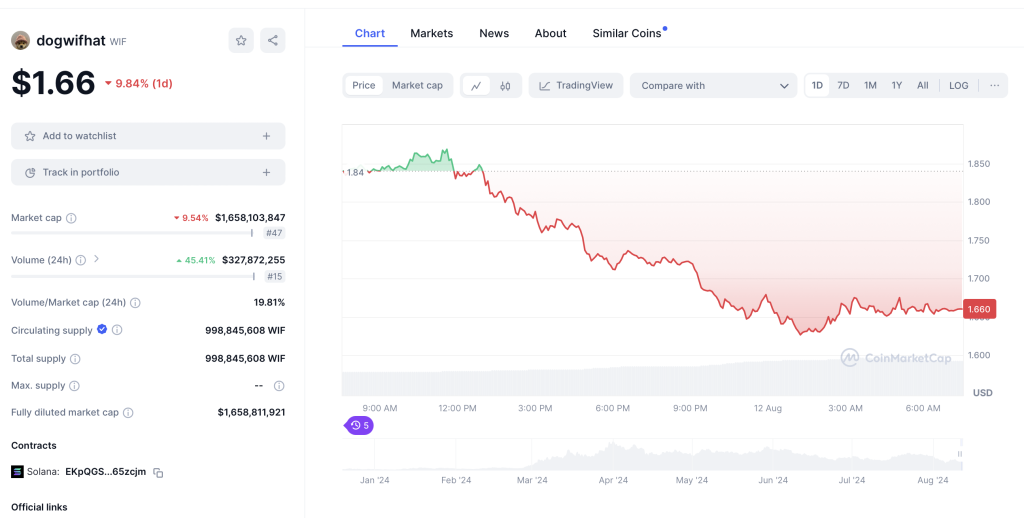
Task: Click the Solana contract address link
Action: click(106, 472)
